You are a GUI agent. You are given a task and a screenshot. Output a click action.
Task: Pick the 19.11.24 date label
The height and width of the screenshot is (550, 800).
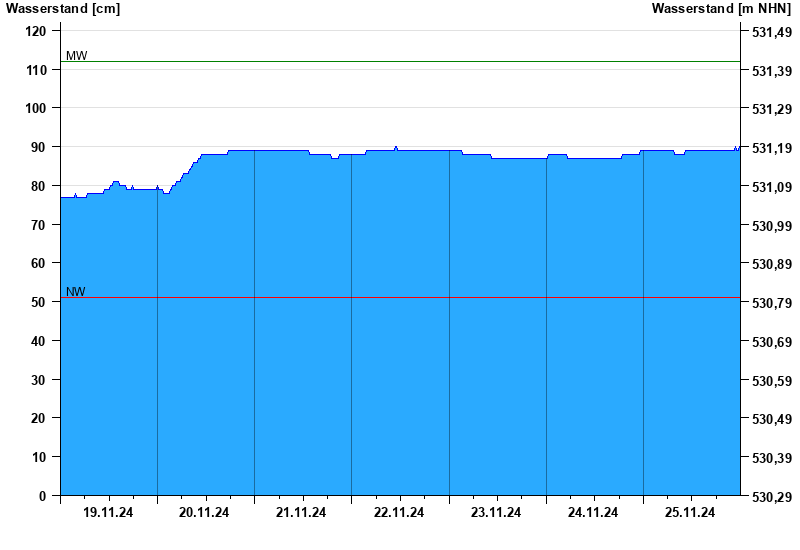[108, 512]
